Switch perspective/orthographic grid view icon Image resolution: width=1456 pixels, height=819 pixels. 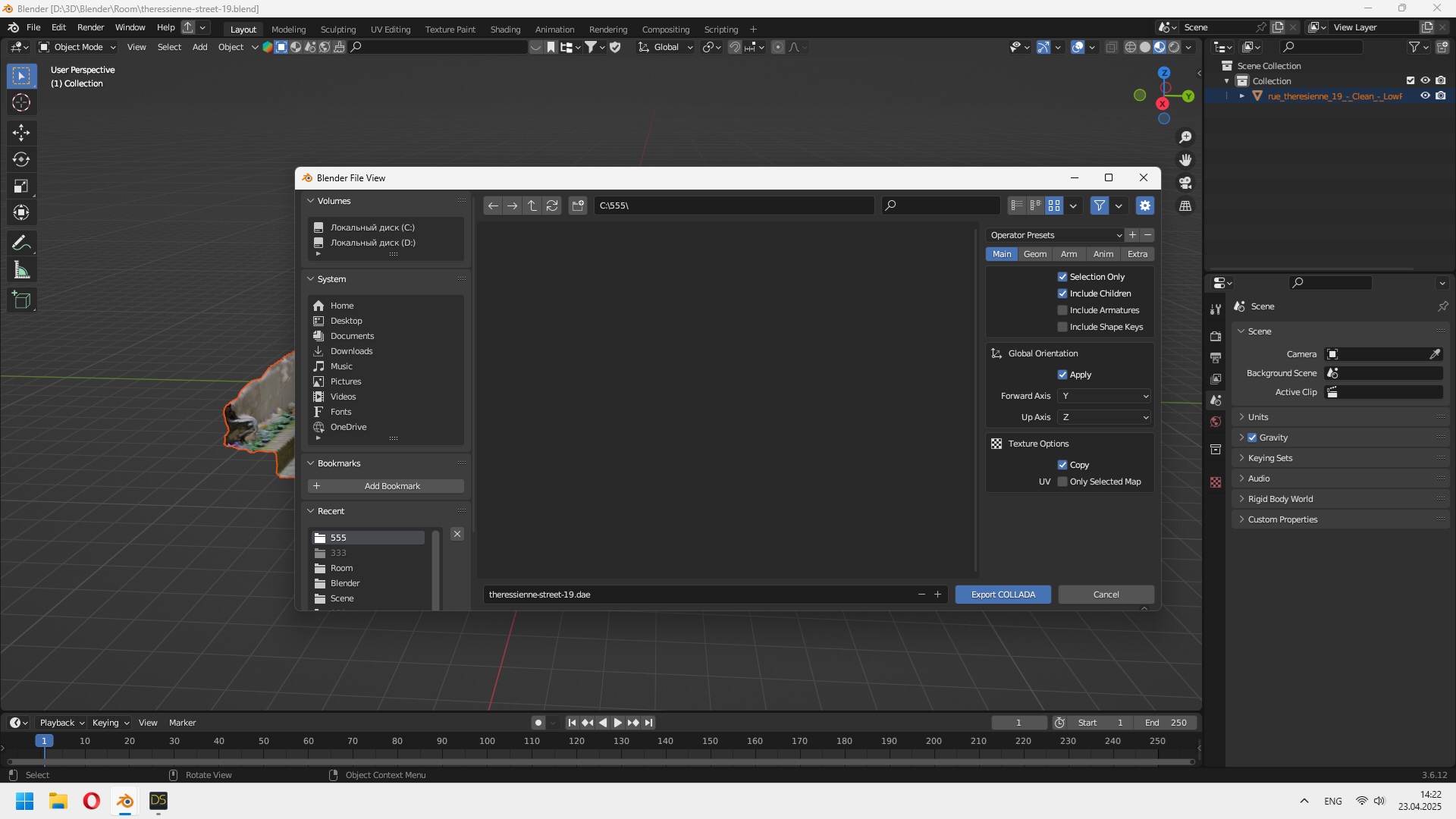coord(1185,206)
